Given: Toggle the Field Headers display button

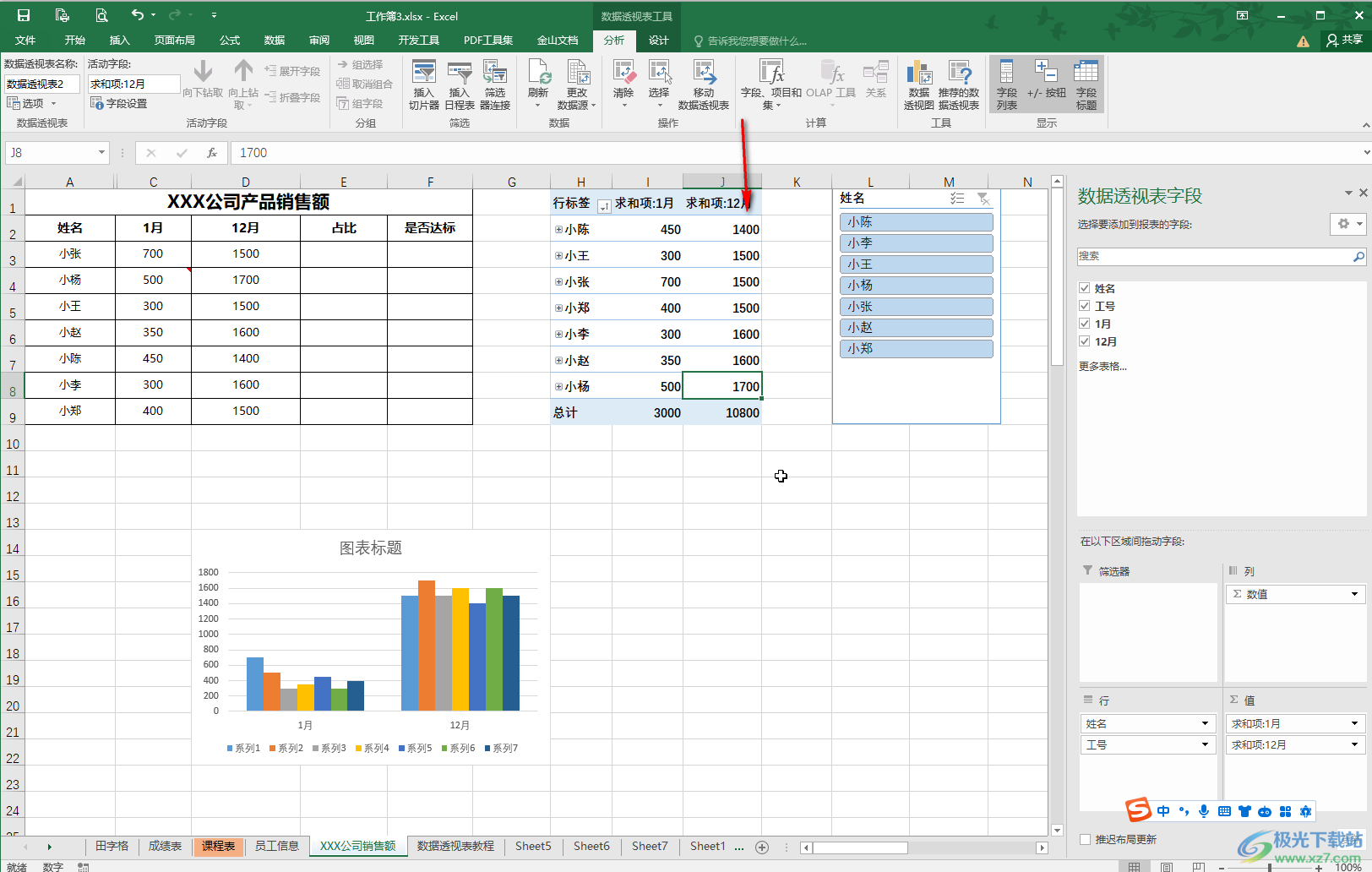Looking at the screenshot, I should [1086, 84].
